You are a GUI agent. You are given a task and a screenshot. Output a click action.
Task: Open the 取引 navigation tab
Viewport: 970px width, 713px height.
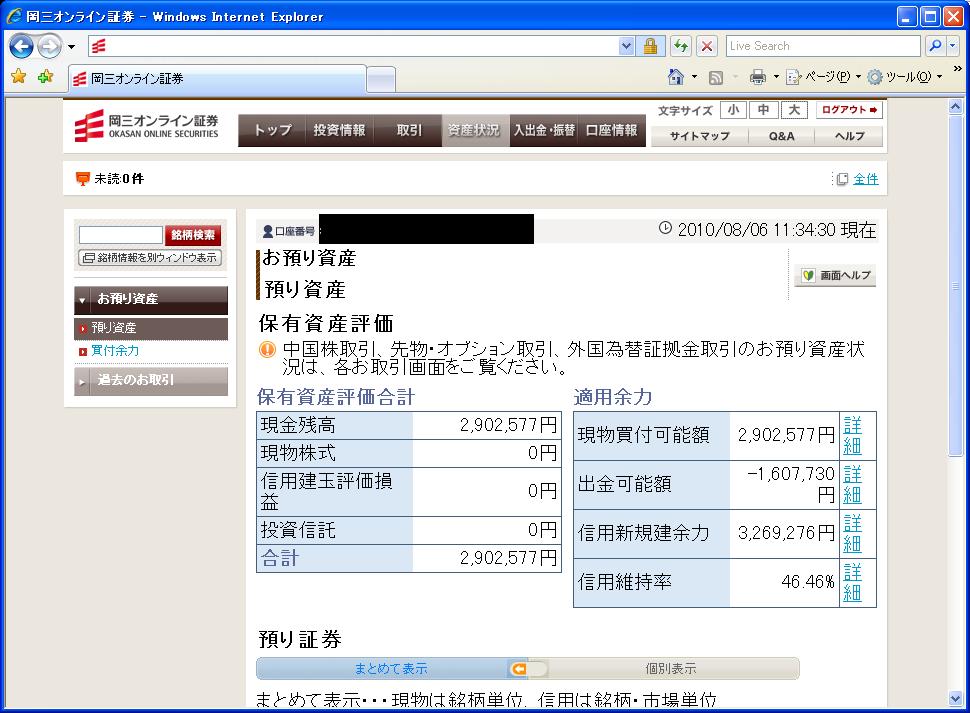click(x=409, y=130)
